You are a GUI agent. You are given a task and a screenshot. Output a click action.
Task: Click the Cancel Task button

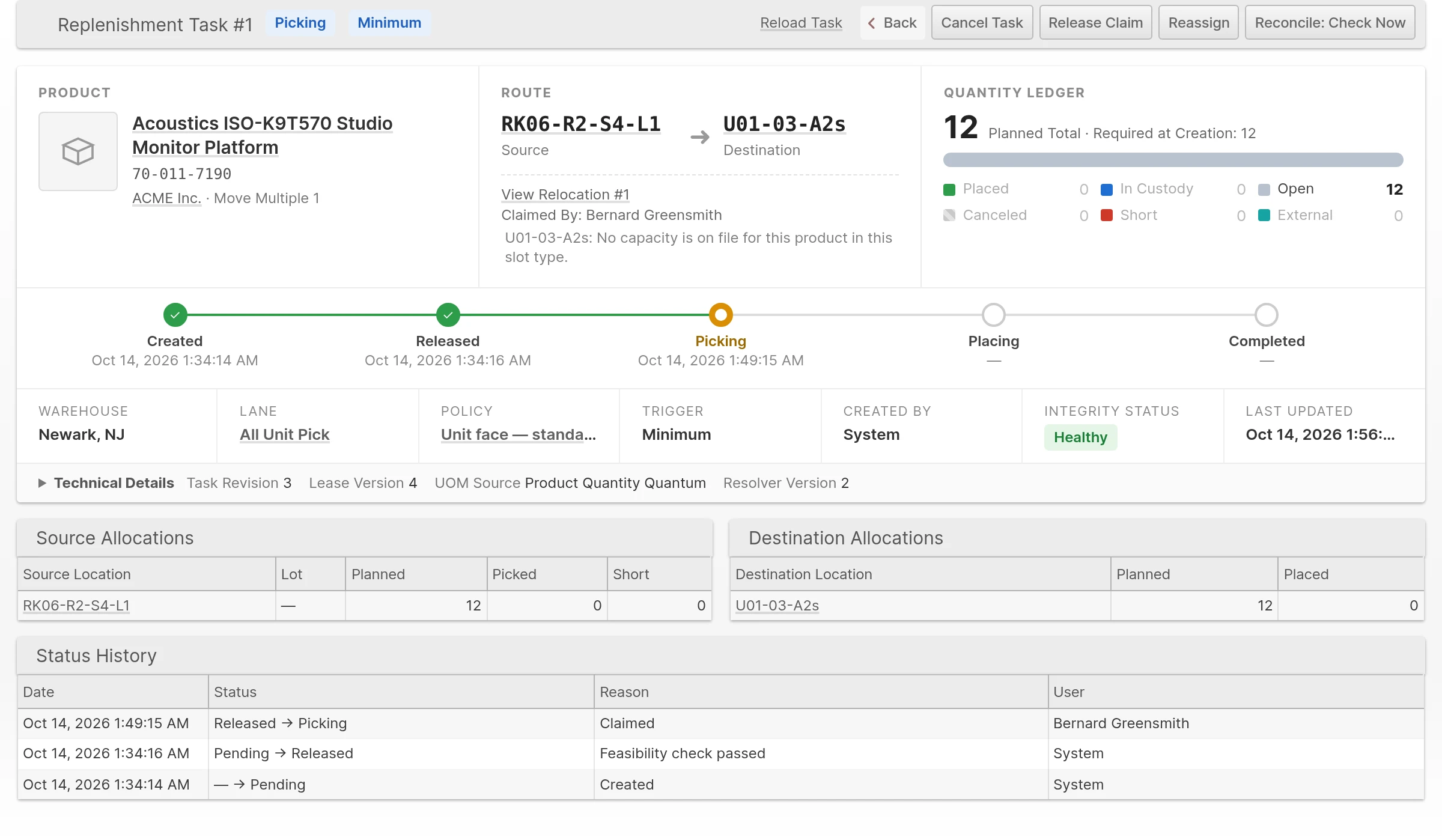982,23
